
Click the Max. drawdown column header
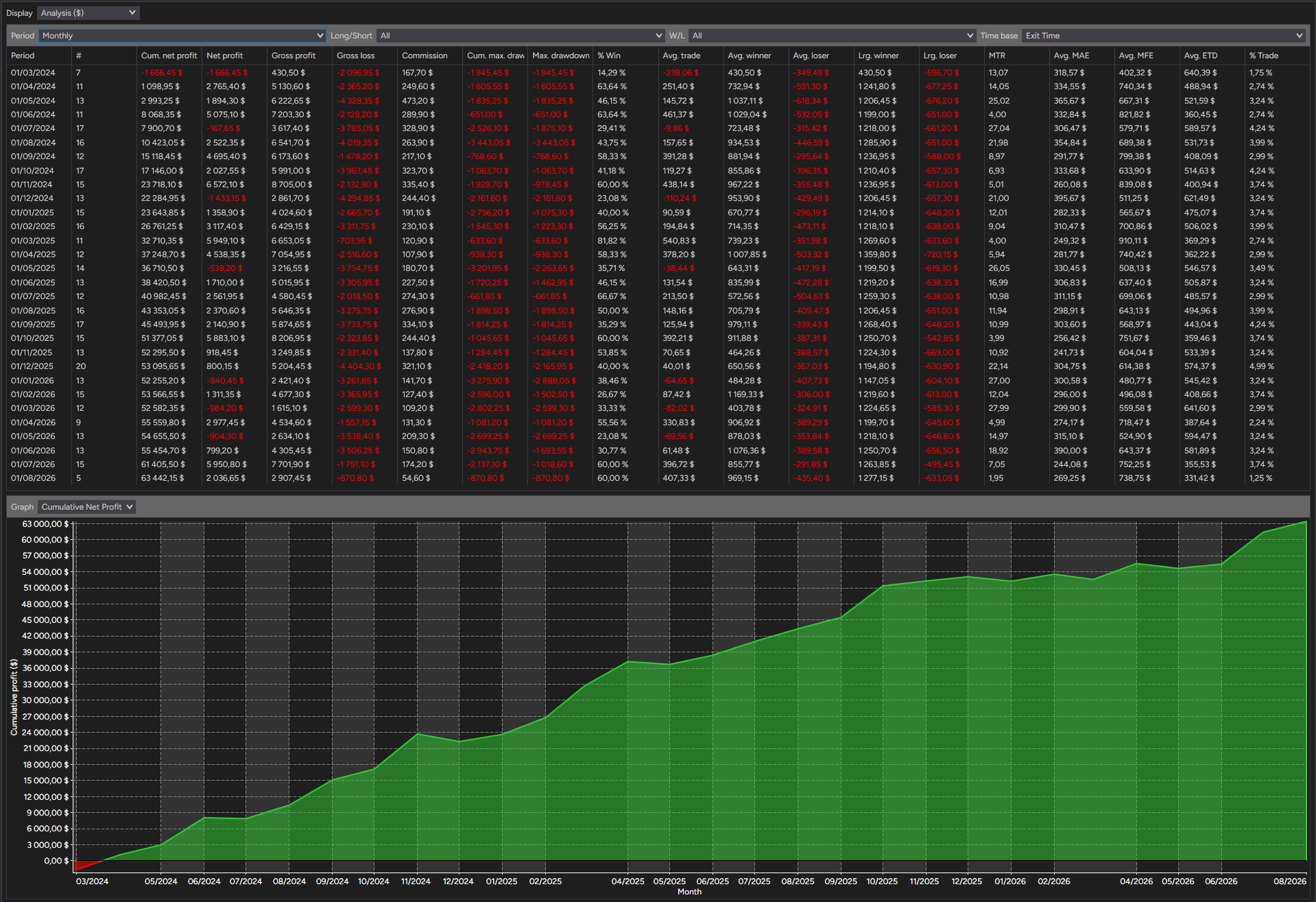pyautogui.click(x=561, y=56)
